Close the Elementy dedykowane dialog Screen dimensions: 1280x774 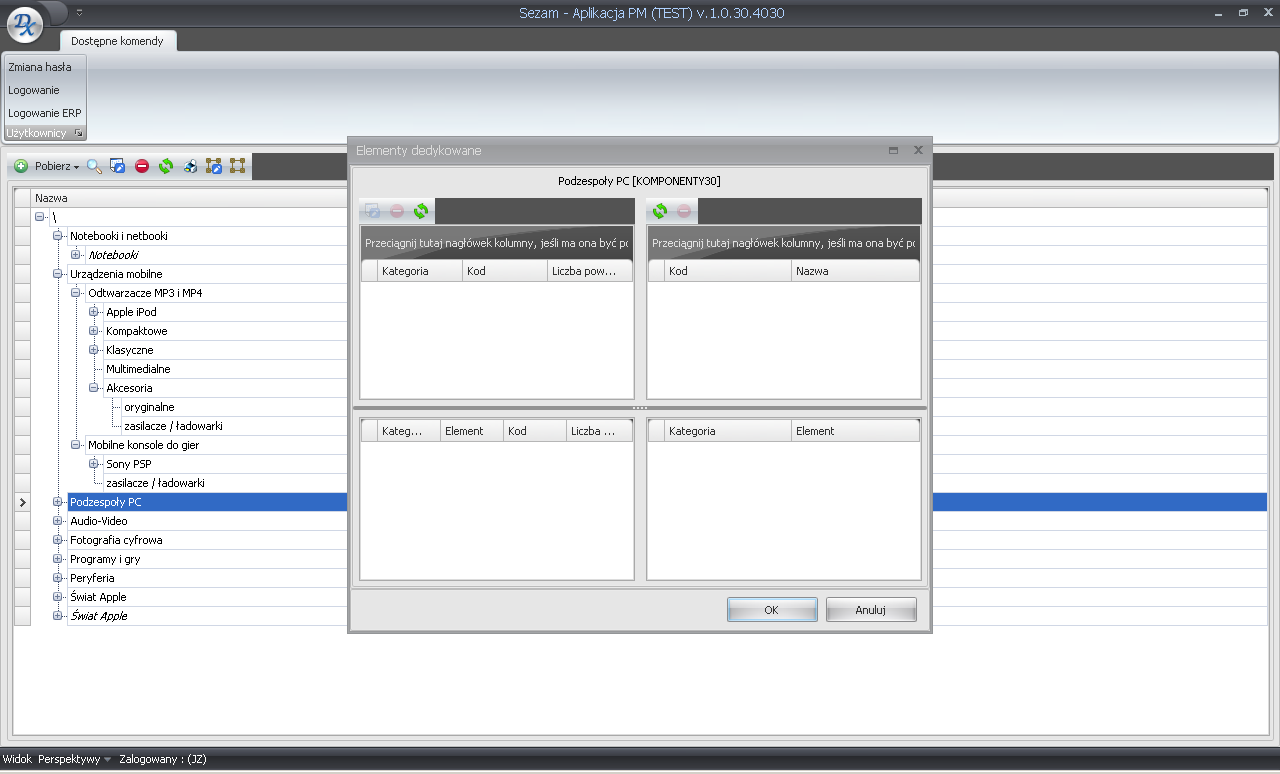pos(918,150)
